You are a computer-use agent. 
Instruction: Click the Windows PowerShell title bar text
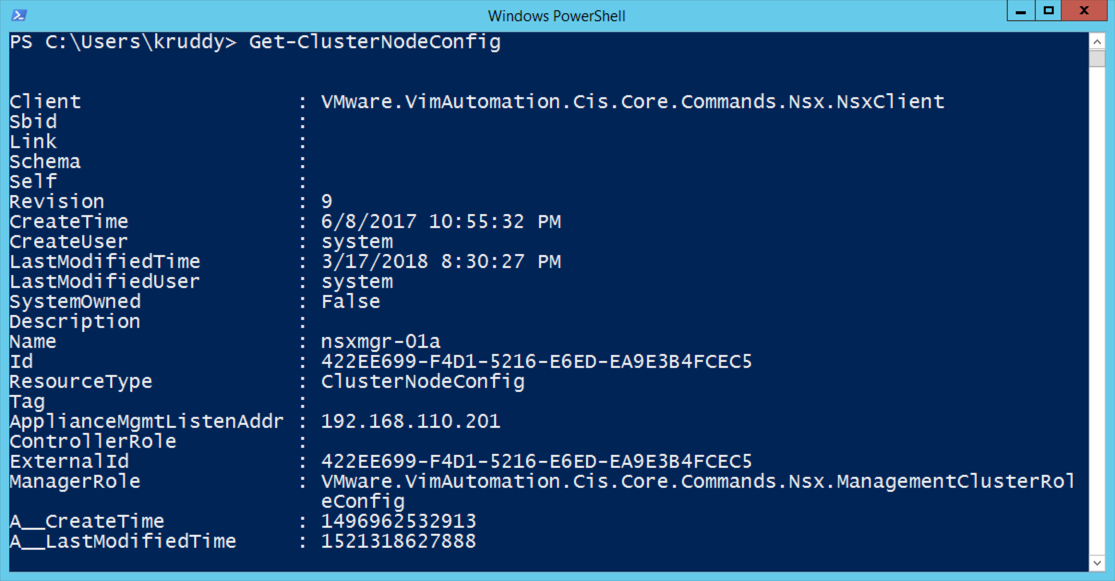(x=556, y=15)
